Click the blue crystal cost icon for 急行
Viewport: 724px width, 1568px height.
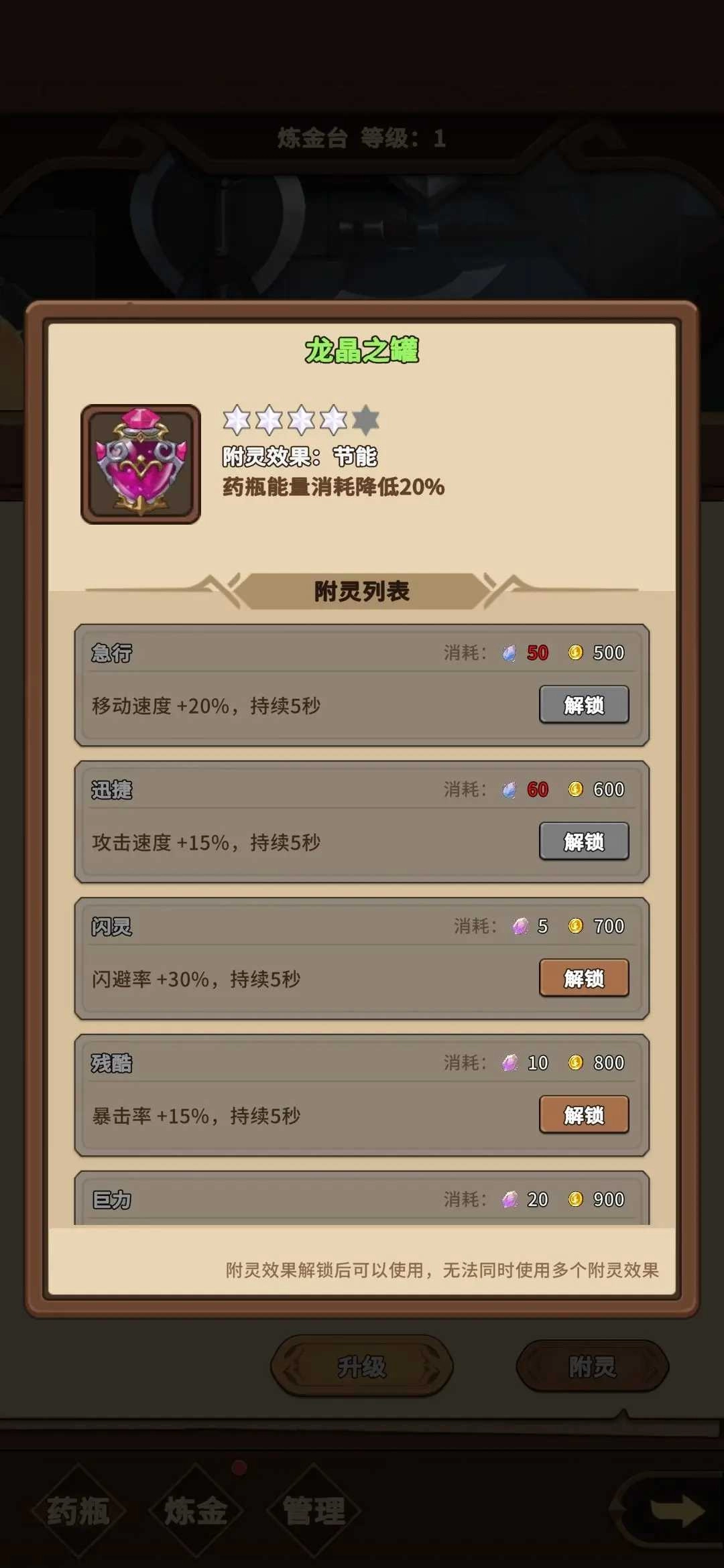[x=509, y=653]
